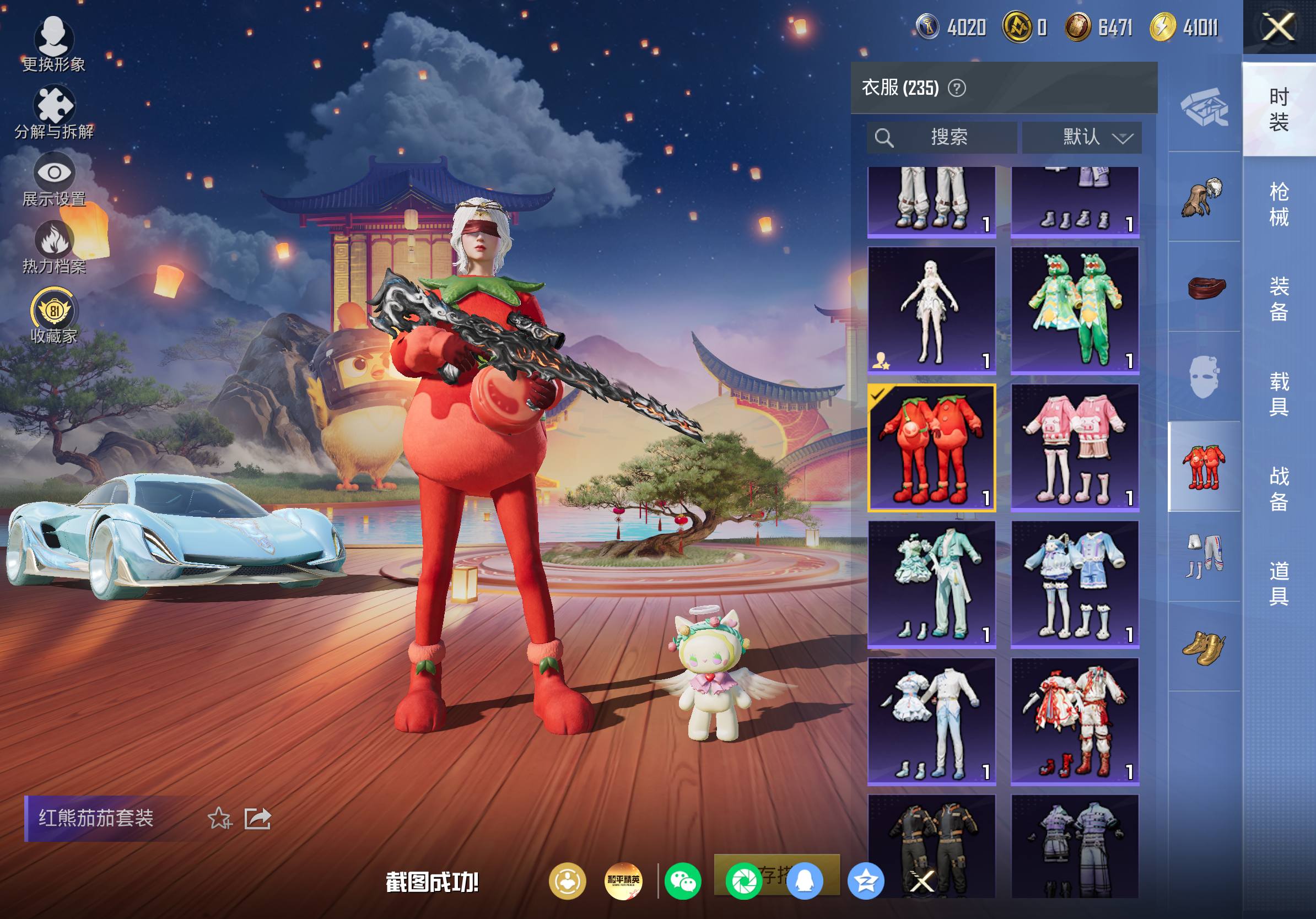Select the red and white festive outfit thumbnail
Viewport: 1316px width, 919px height.
pyautogui.click(x=1075, y=721)
